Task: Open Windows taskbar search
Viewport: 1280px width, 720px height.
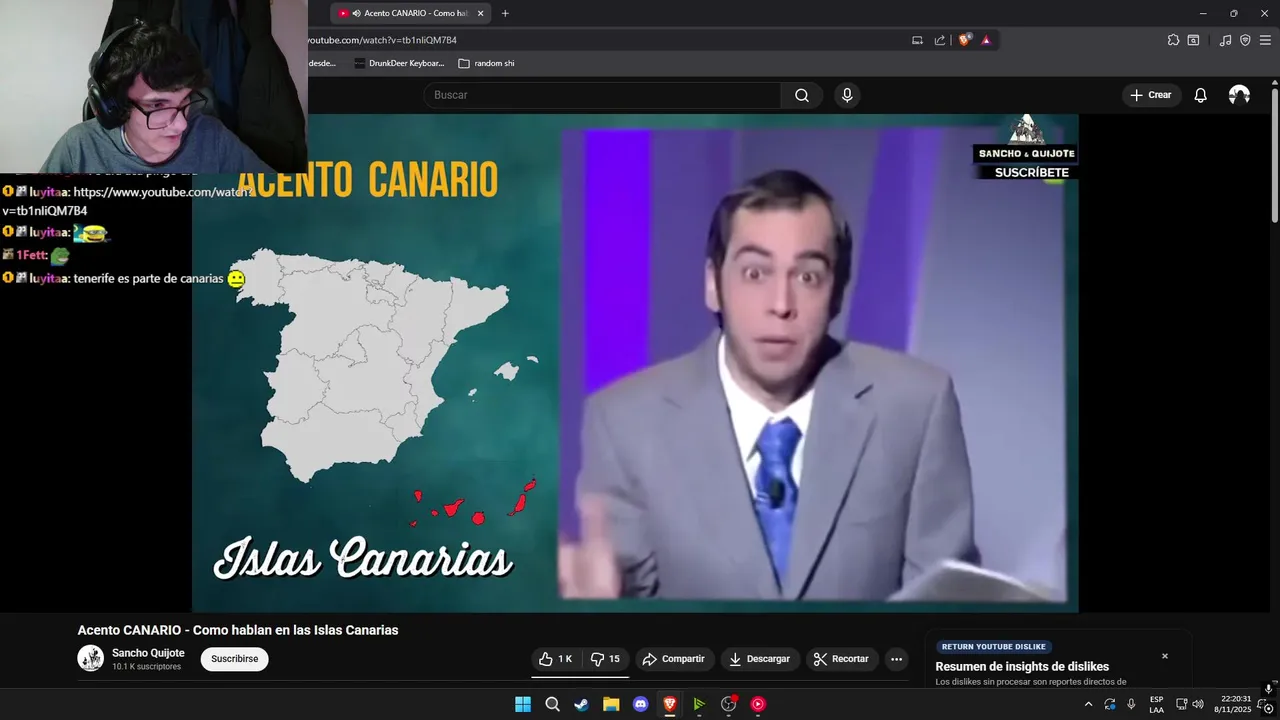Action: 552,704
